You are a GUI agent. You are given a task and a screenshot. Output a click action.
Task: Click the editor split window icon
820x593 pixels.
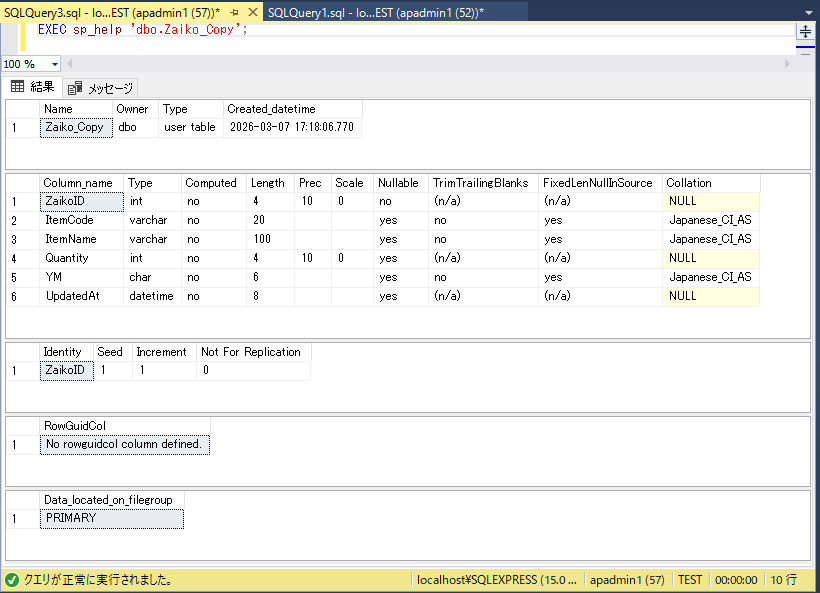805,32
